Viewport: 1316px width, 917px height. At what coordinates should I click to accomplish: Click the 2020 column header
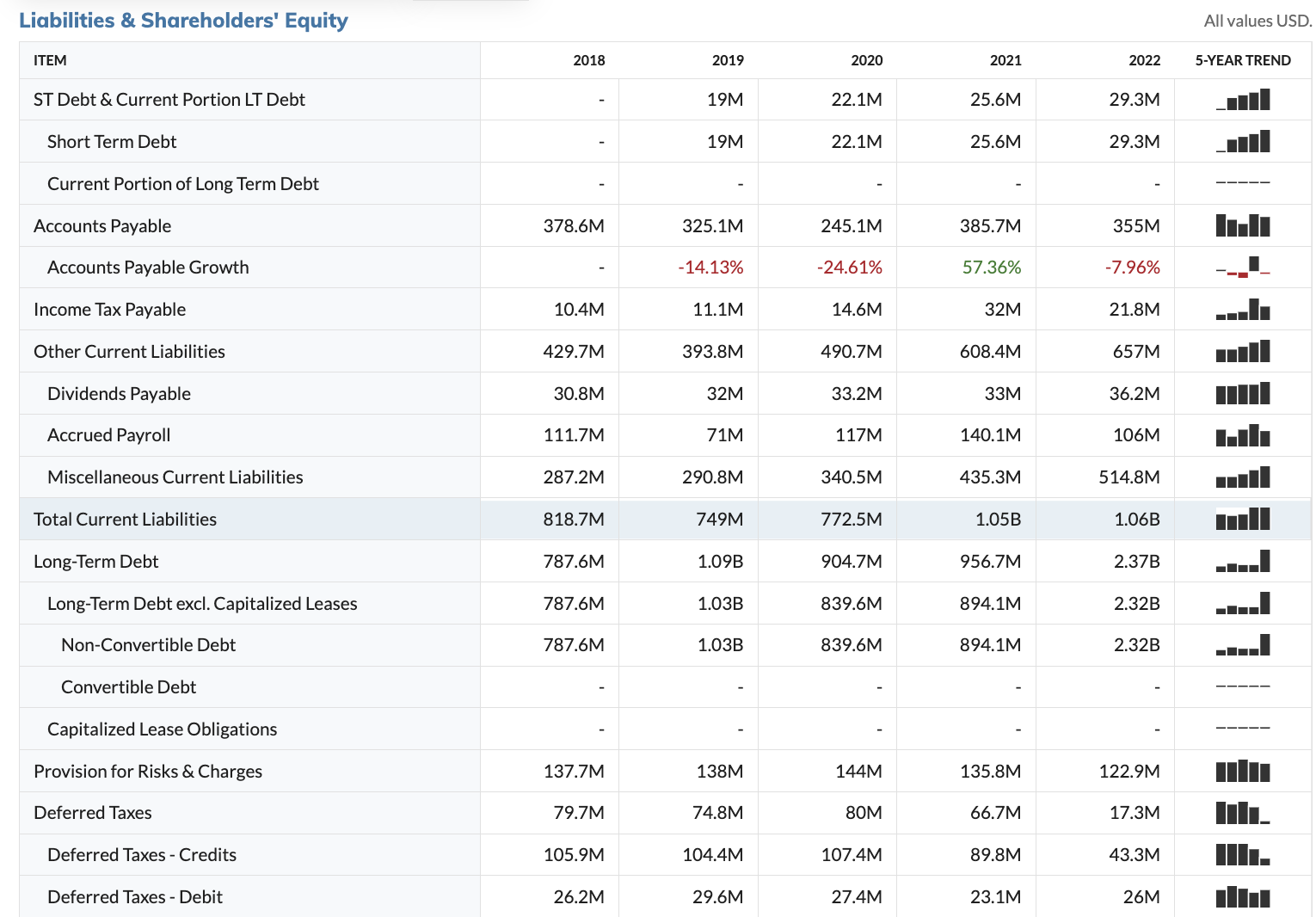(x=867, y=60)
